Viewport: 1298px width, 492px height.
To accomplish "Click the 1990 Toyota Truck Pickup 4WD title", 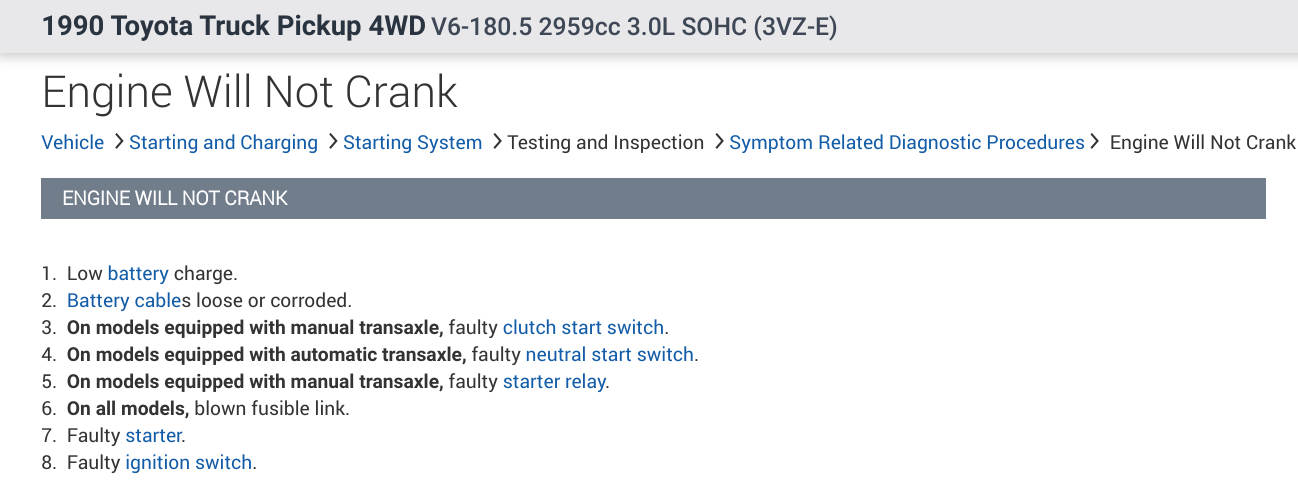I will [x=233, y=25].
